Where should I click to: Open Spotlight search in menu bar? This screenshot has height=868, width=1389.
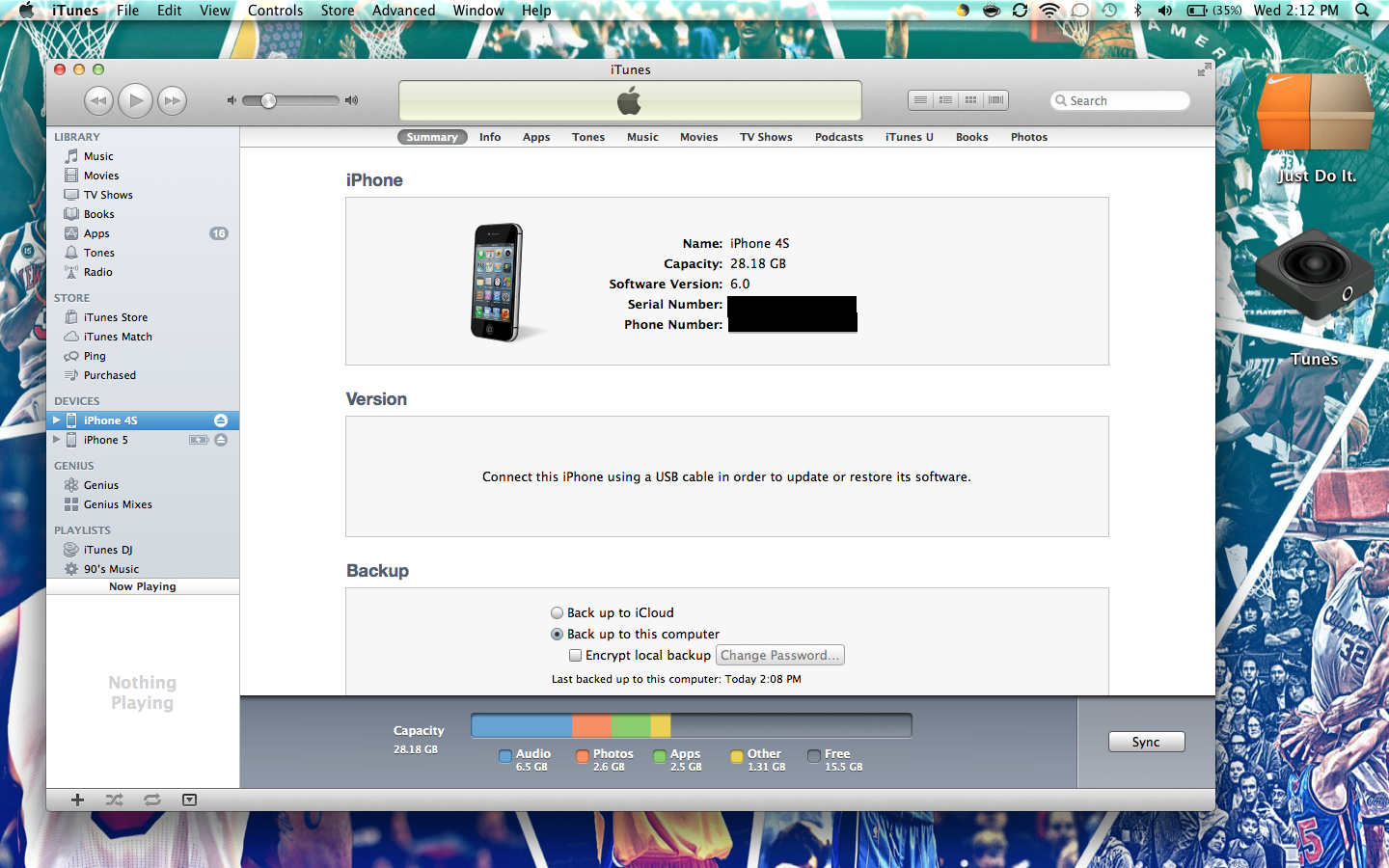click(1362, 11)
